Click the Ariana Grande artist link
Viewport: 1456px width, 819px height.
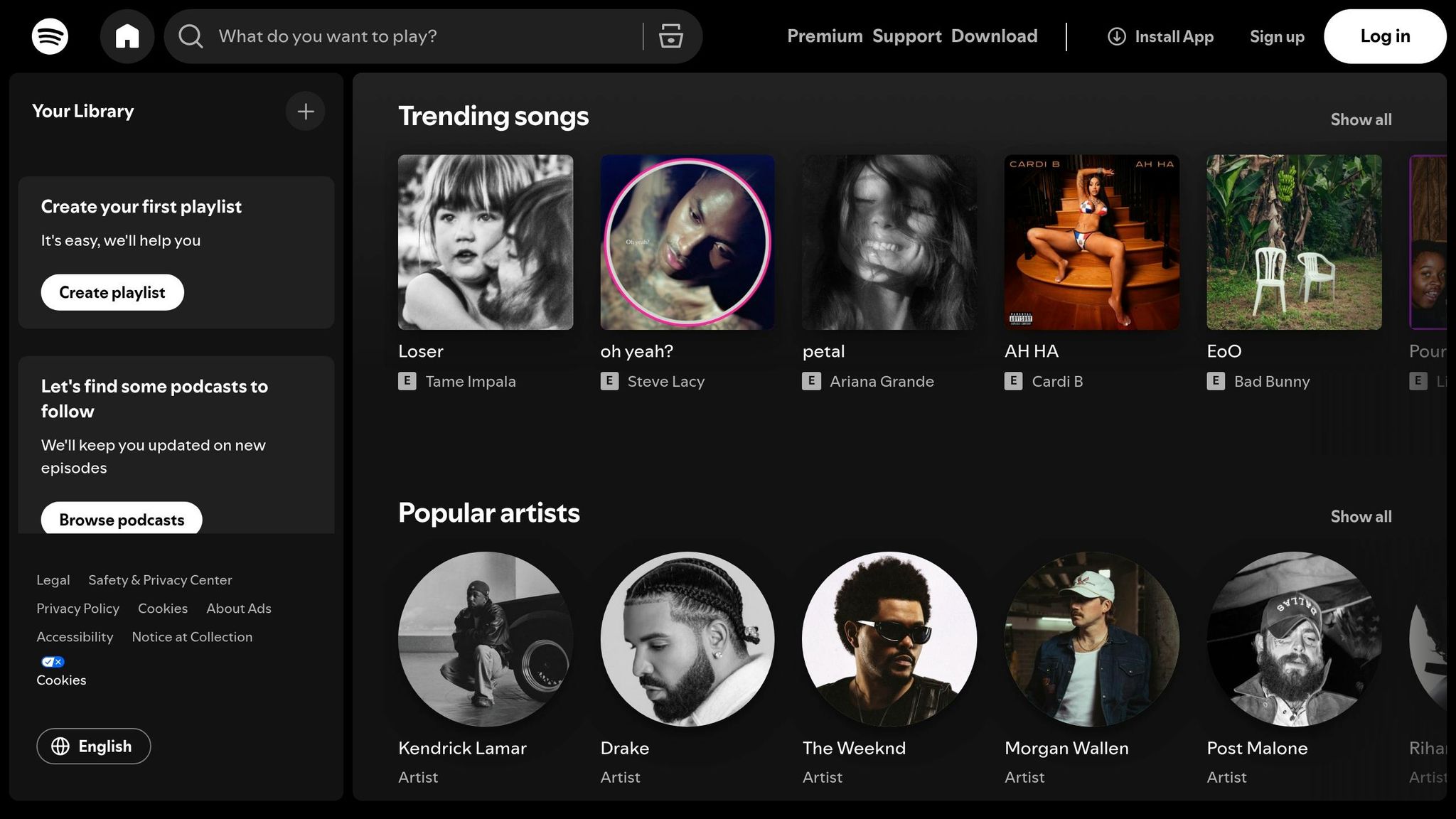click(882, 382)
